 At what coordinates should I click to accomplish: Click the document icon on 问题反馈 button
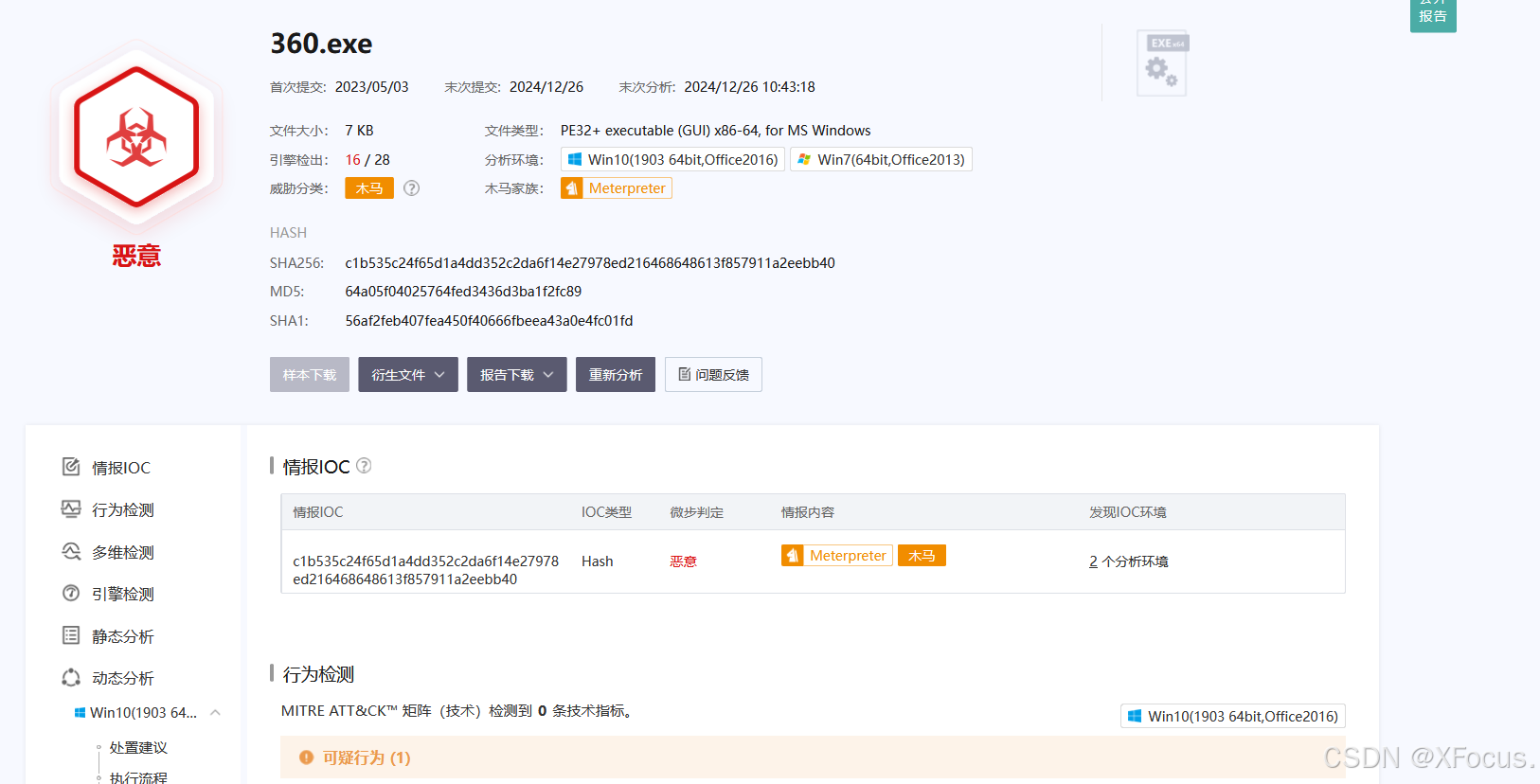point(685,374)
